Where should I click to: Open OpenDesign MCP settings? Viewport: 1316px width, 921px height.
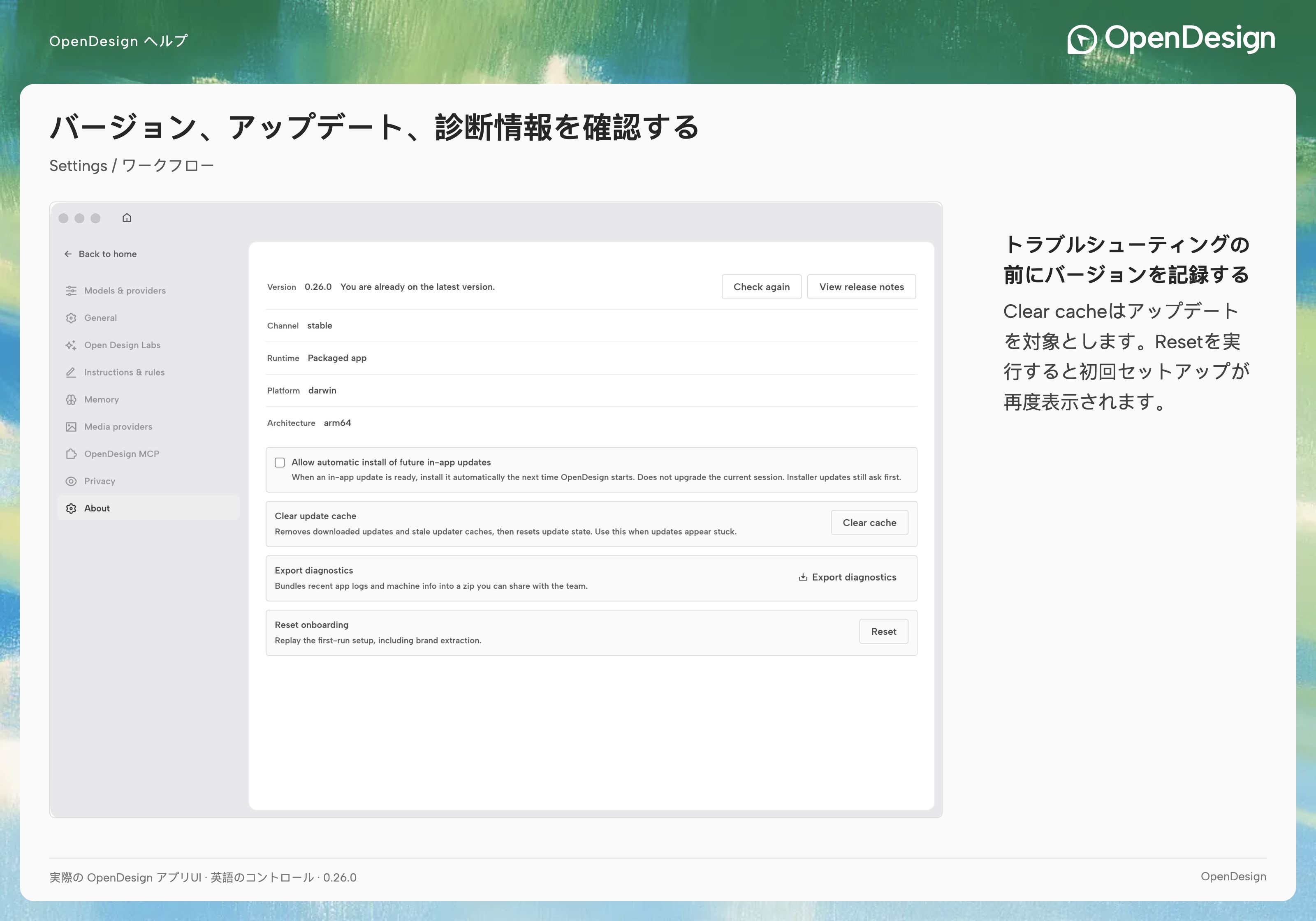click(x=148, y=454)
